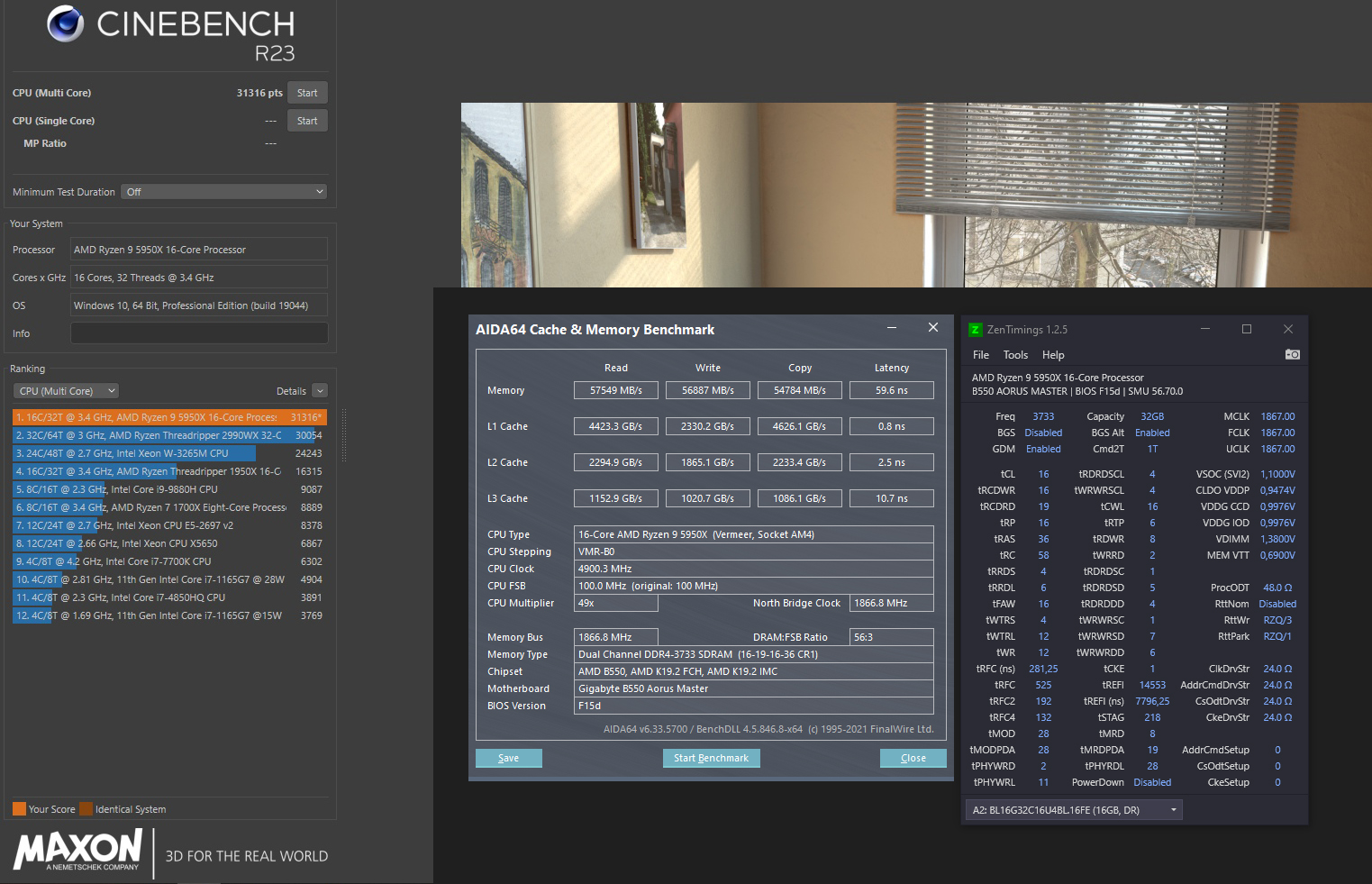This screenshot has height=884, width=1372.
Task: Click the GDM Enabled value in ZenTimings
Action: 1043,449
